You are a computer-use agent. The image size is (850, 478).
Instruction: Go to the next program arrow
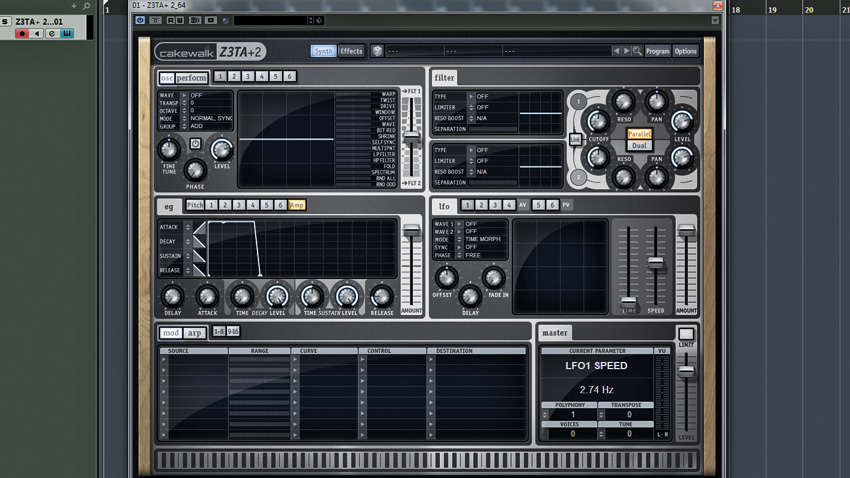[627, 51]
